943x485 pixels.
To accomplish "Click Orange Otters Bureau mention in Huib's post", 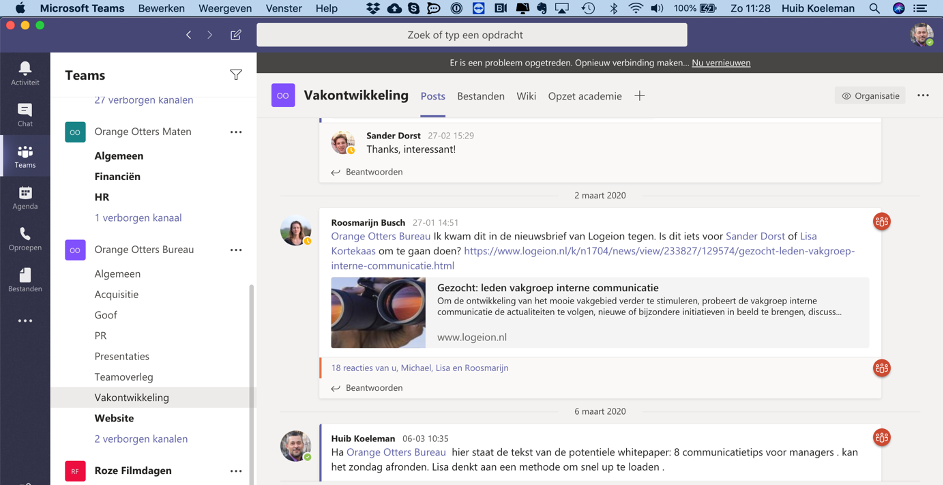I will tap(396, 452).
